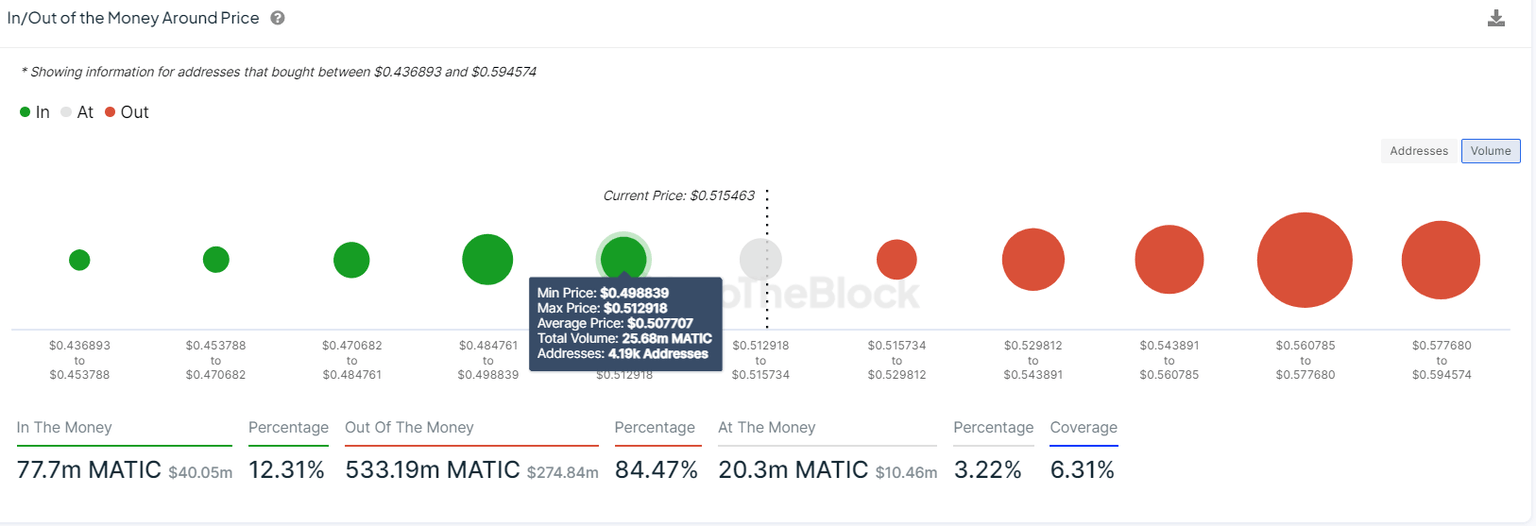Click red bubble for $0.529812 to $0.543891
1536x526 pixels.
pyautogui.click(x=1033, y=260)
